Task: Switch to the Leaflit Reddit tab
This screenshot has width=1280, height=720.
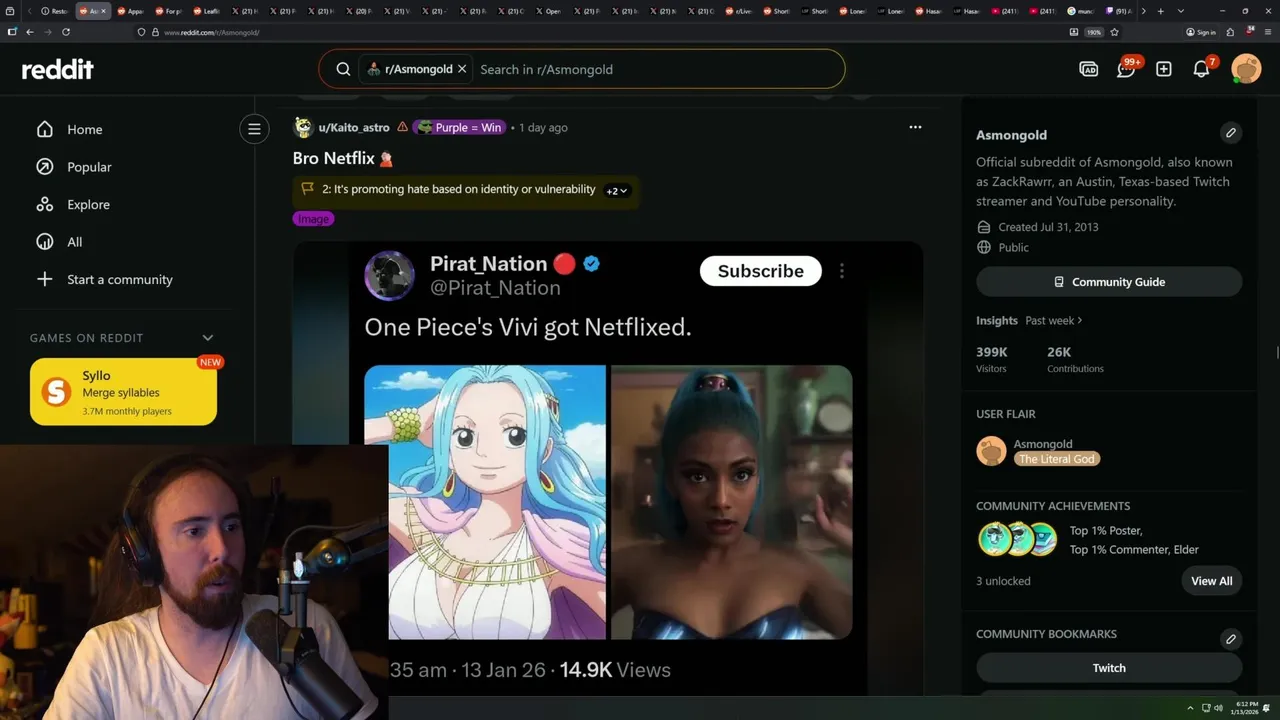Action: [207, 11]
